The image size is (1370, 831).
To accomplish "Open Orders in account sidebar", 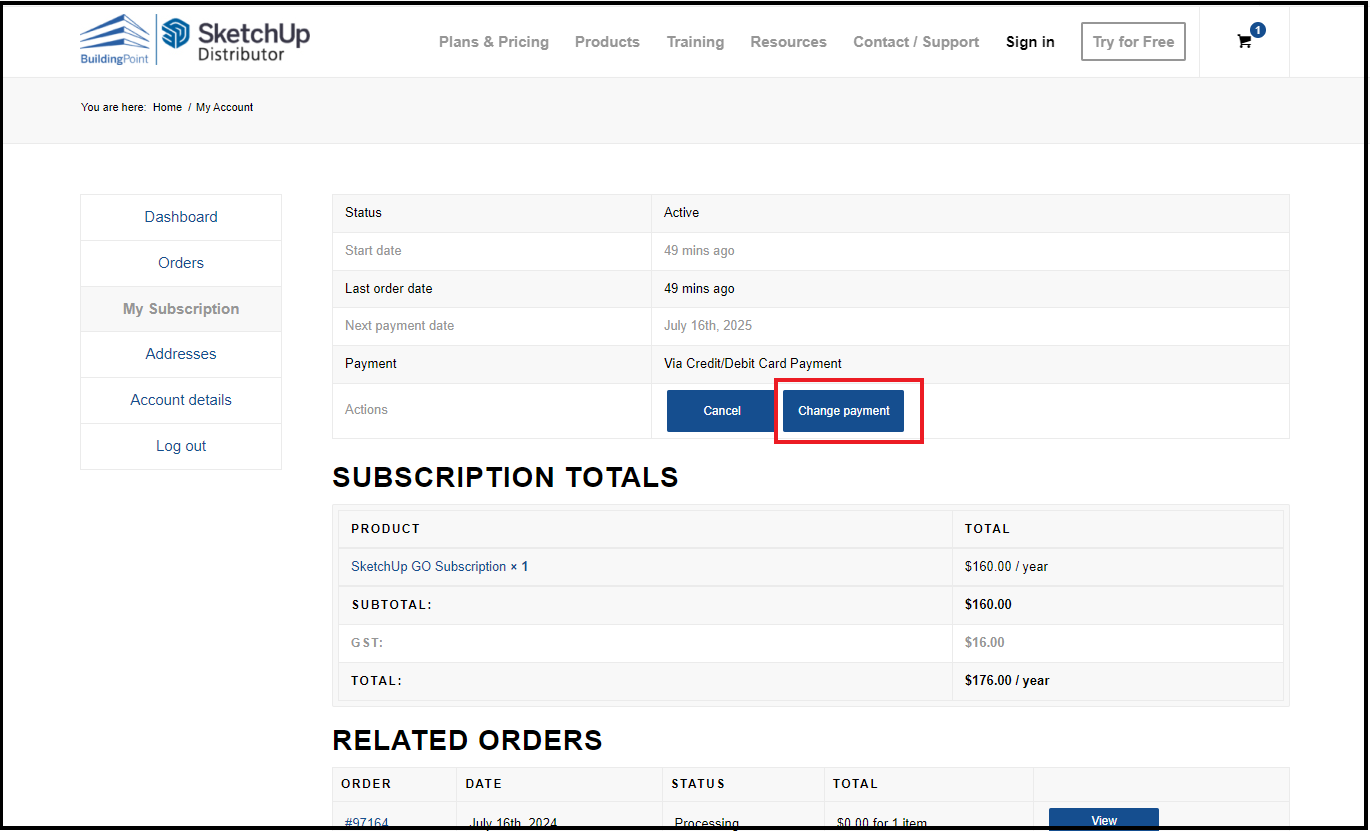I will (x=181, y=263).
